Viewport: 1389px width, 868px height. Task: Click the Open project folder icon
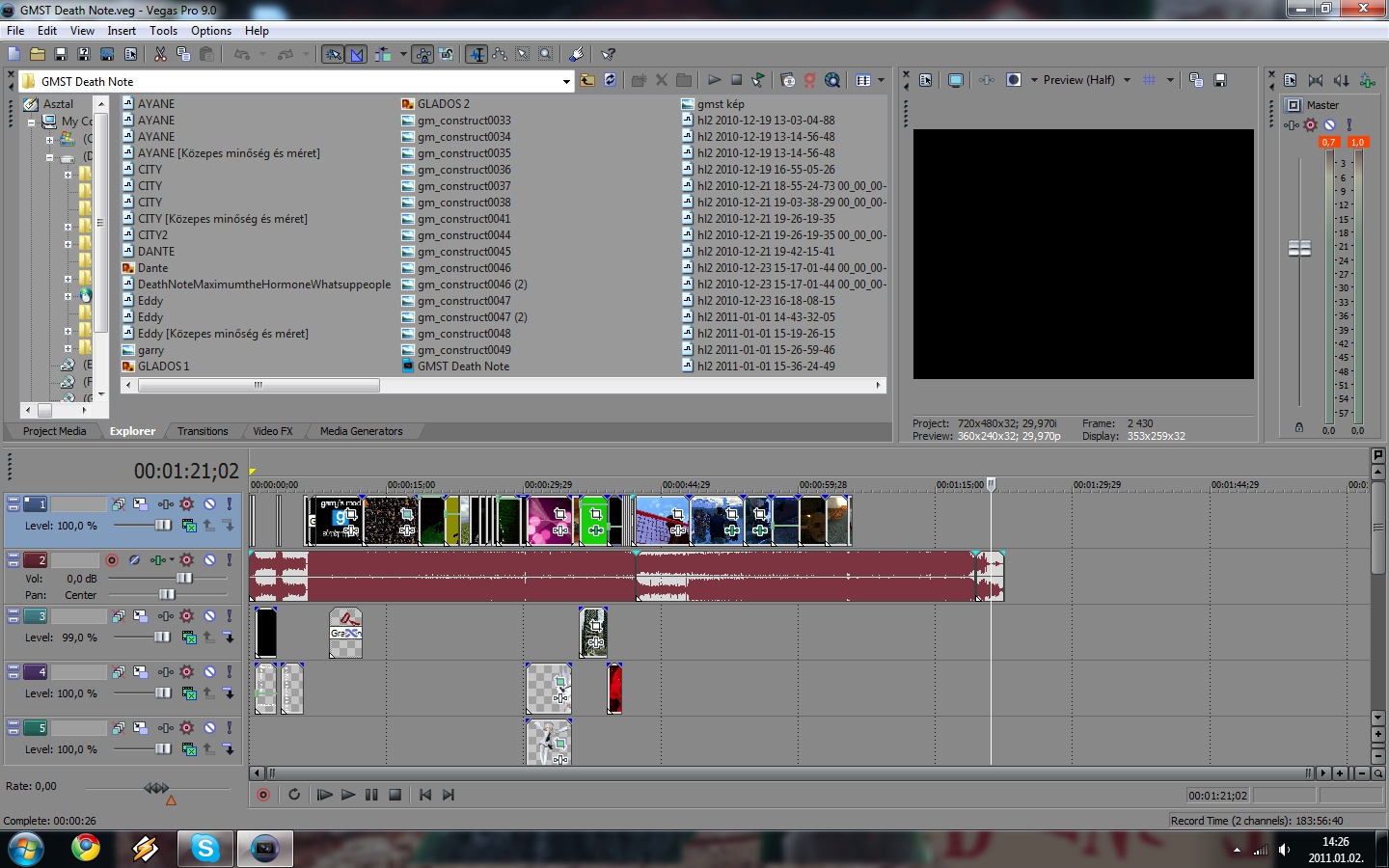(x=38, y=54)
